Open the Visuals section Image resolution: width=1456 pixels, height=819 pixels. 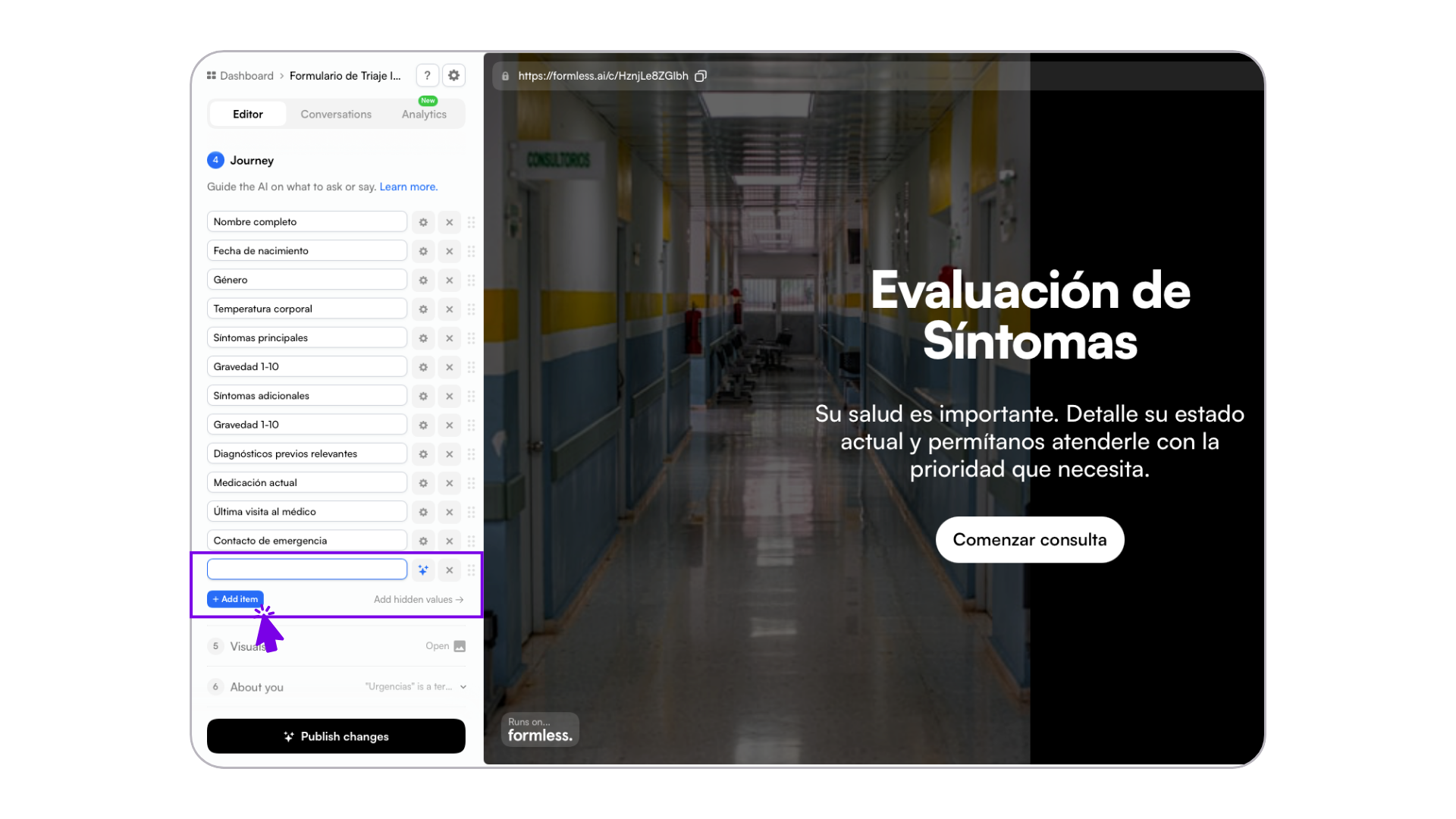[x=336, y=646]
